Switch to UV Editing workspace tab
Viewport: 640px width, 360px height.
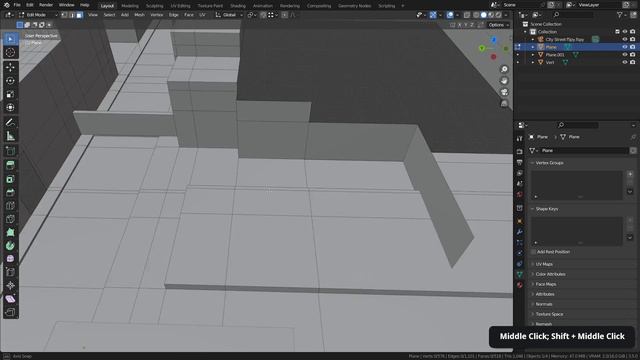180,6
